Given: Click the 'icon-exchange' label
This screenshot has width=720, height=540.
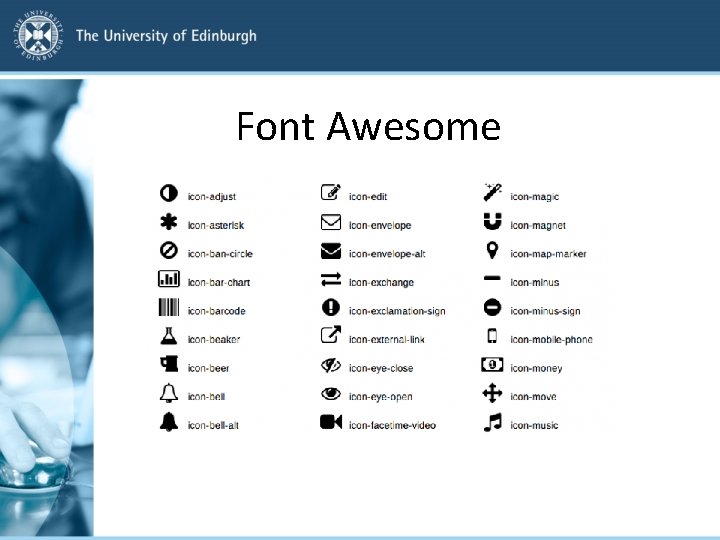Looking at the screenshot, I should click(381, 282).
